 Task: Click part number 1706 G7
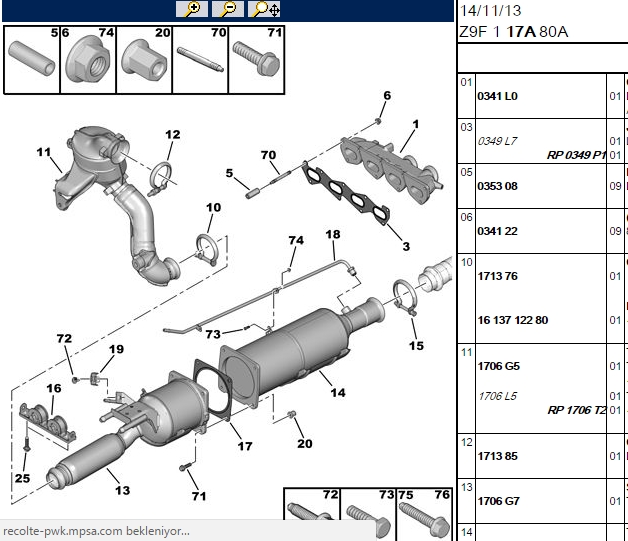[x=499, y=501]
